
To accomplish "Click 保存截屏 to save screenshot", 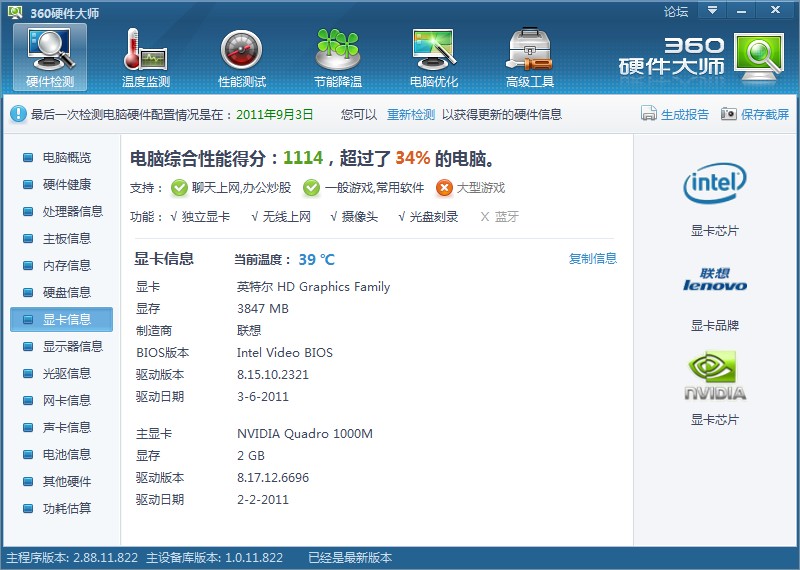I will [x=765, y=114].
